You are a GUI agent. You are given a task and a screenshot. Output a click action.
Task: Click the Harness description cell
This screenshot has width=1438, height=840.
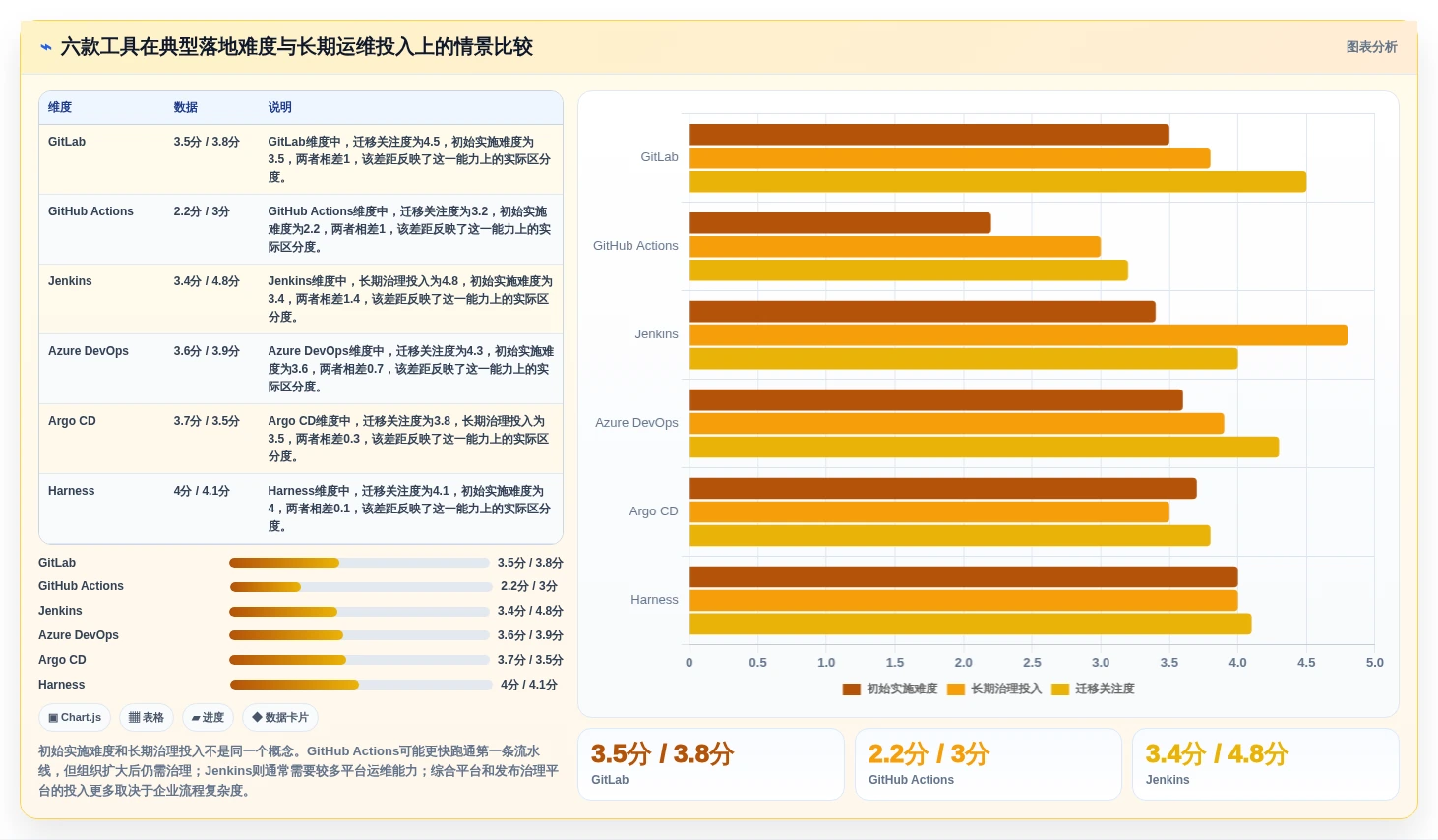(x=410, y=509)
